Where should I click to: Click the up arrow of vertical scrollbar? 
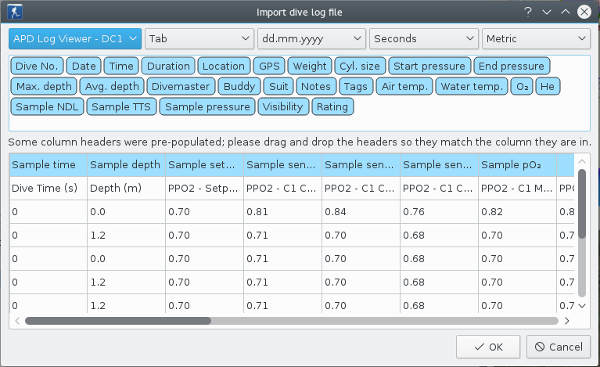[582, 161]
